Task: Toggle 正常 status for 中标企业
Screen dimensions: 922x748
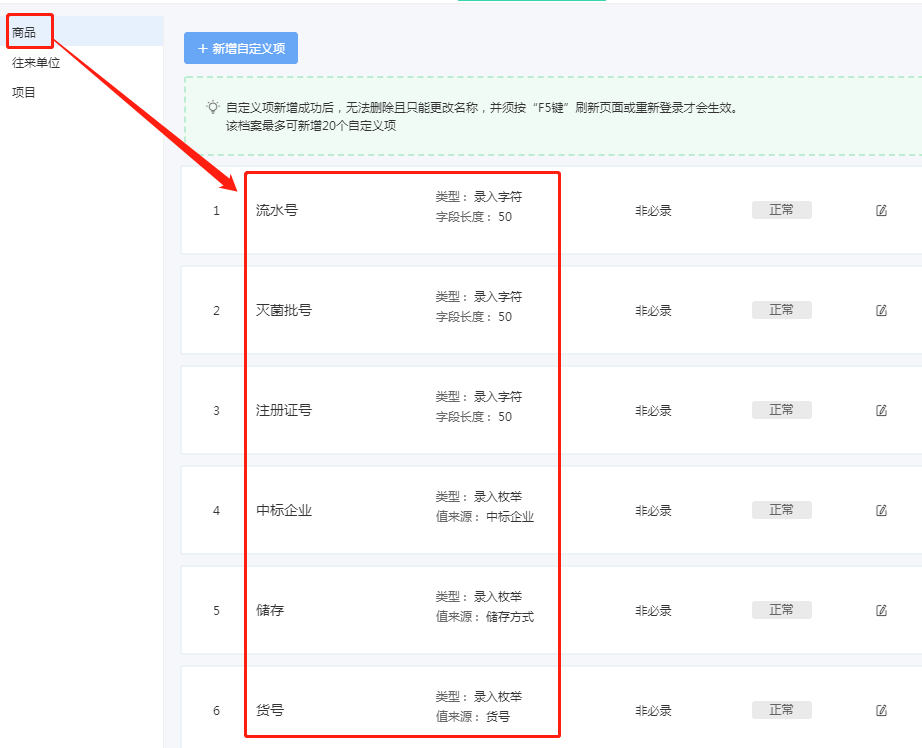Action: (781, 510)
